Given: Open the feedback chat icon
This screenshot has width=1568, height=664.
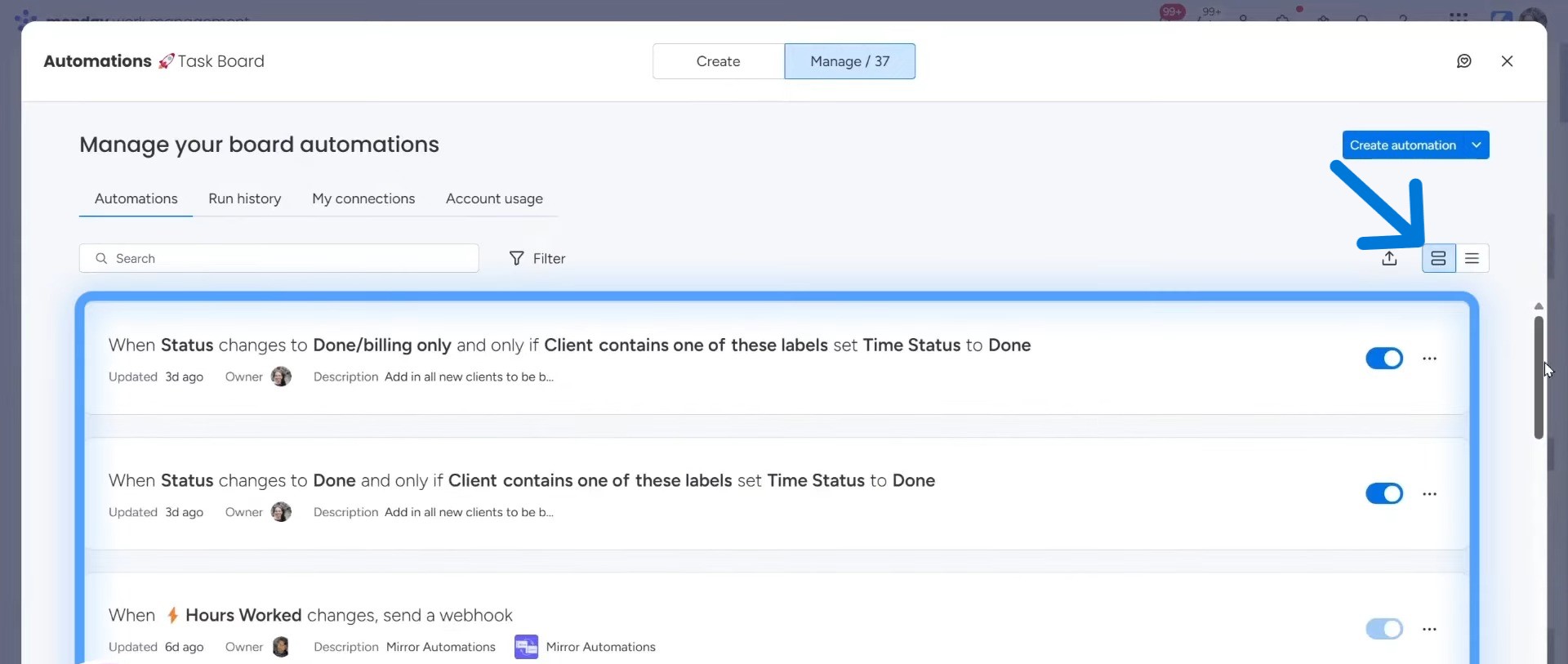Looking at the screenshot, I should 1464,61.
